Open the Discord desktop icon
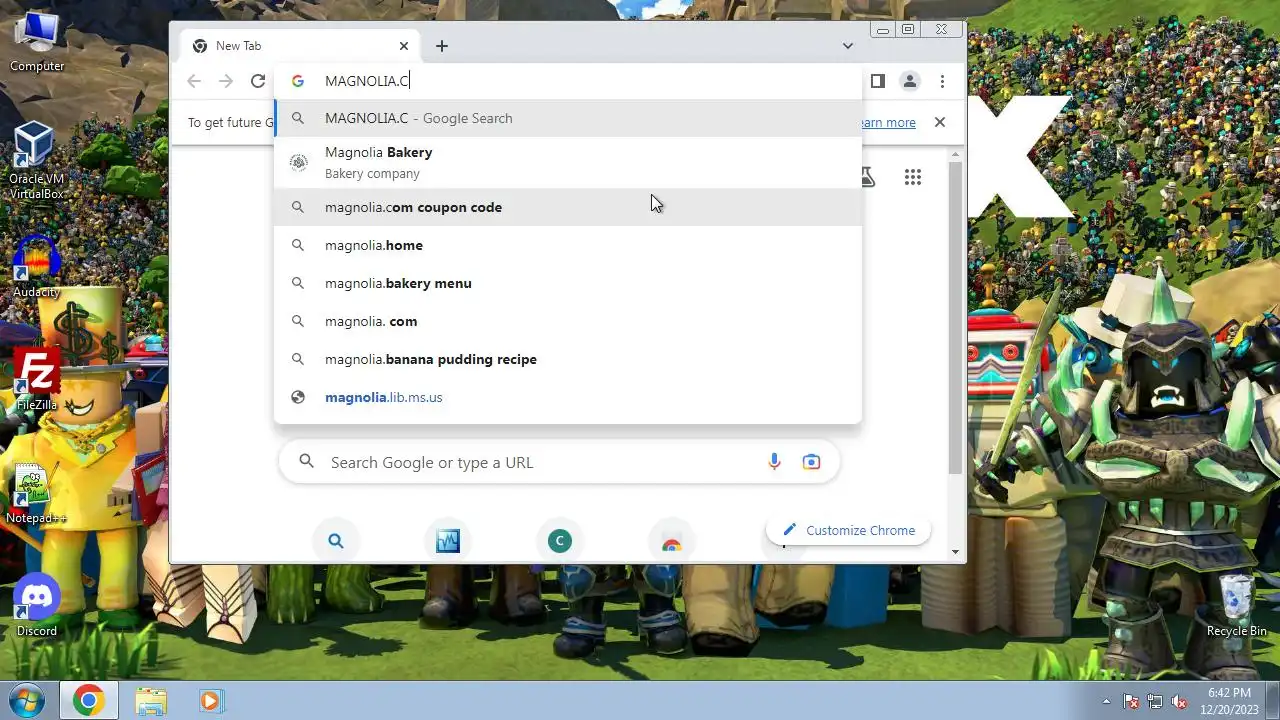This screenshot has width=1280, height=720. pos(36,606)
